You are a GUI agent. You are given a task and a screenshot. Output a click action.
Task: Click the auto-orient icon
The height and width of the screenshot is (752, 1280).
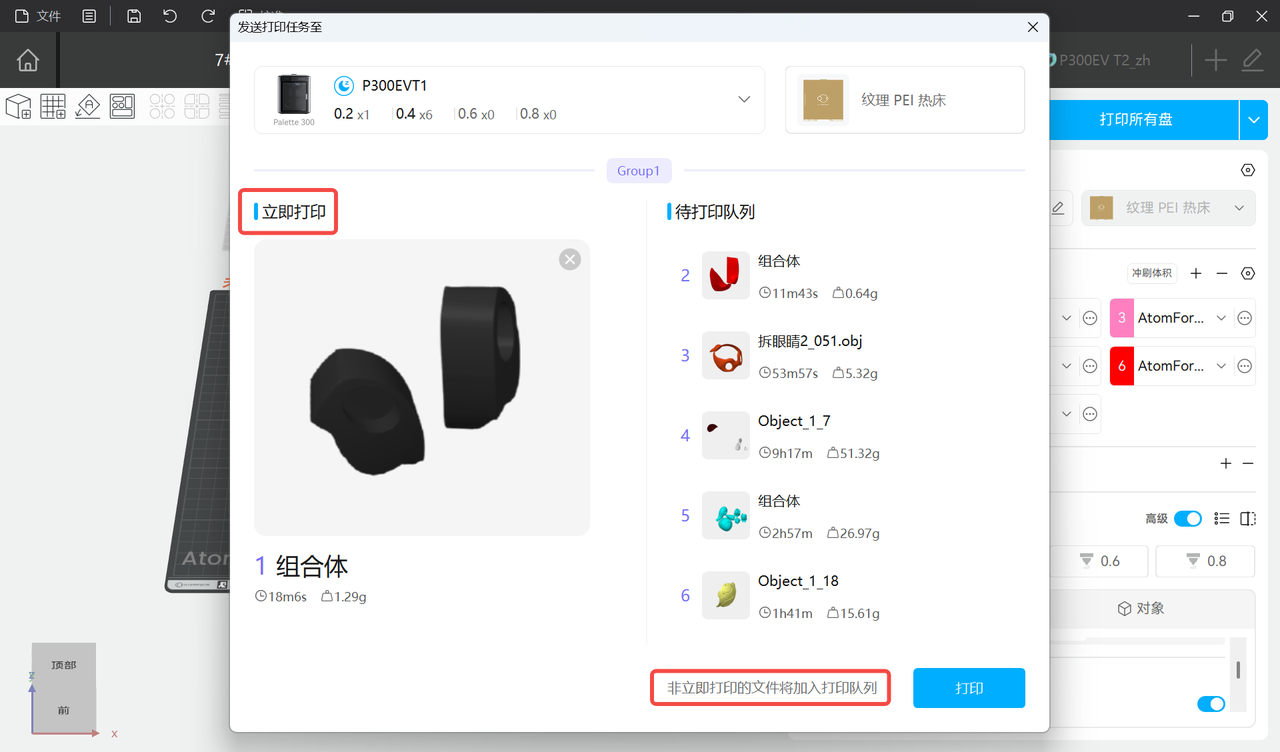(88, 106)
